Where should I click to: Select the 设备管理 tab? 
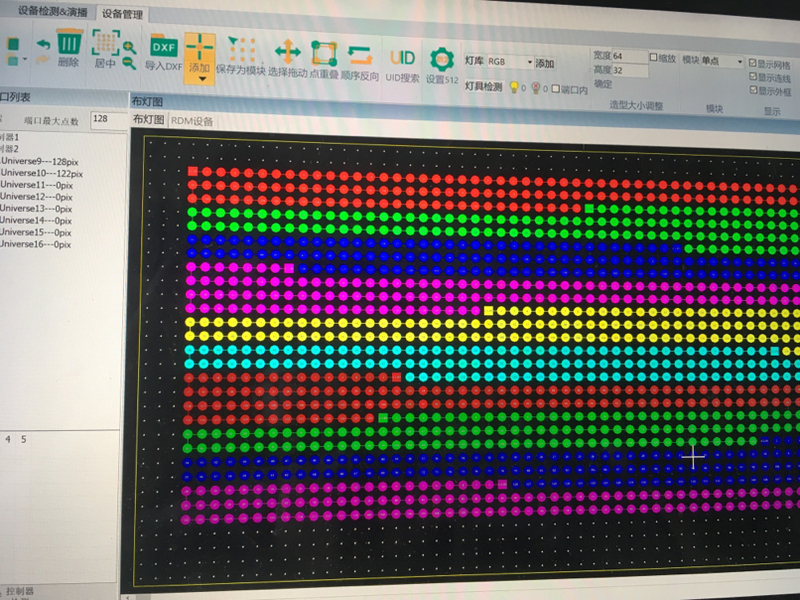pyautogui.click(x=122, y=14)
